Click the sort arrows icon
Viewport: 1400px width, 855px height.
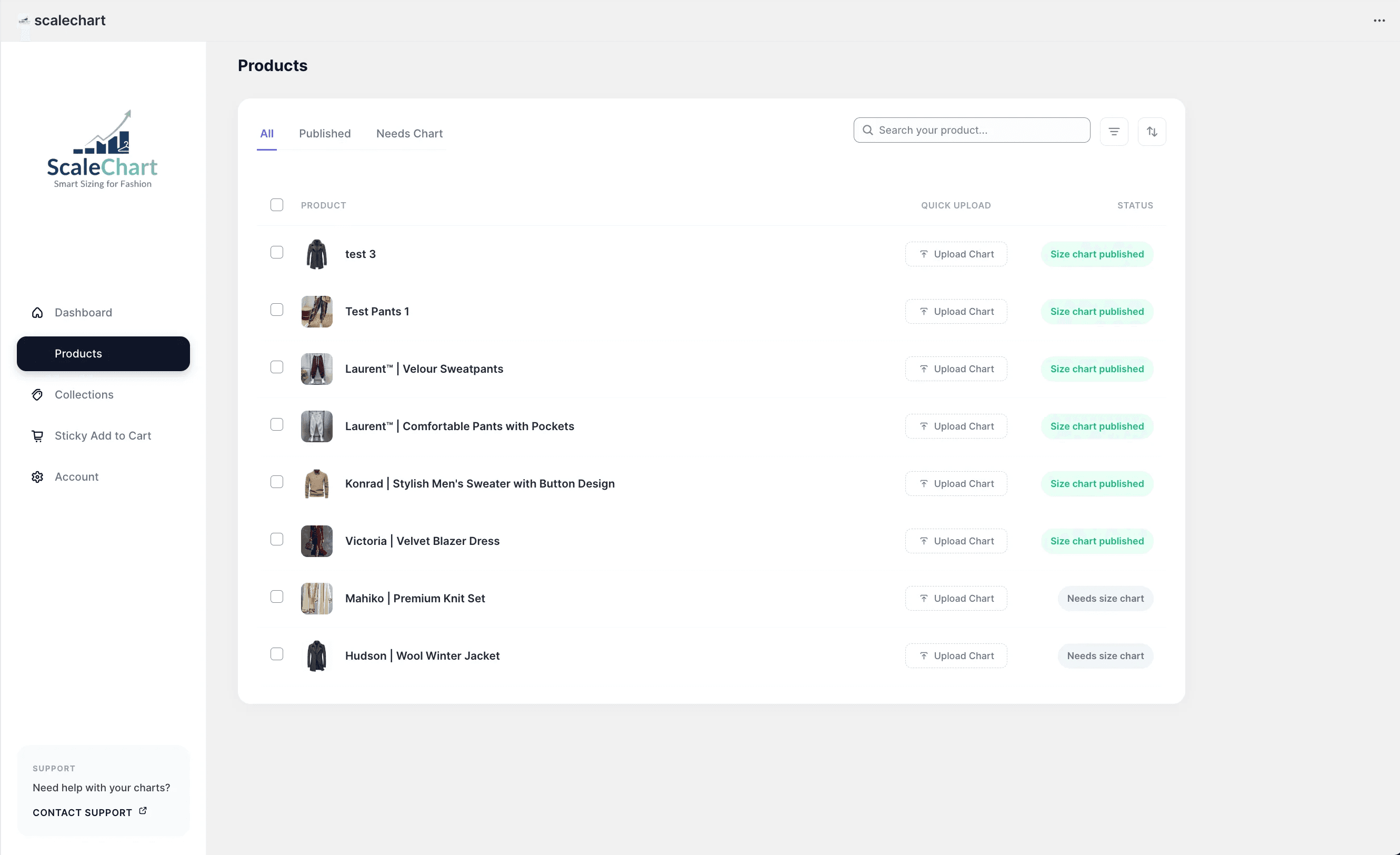[1152, 131]
